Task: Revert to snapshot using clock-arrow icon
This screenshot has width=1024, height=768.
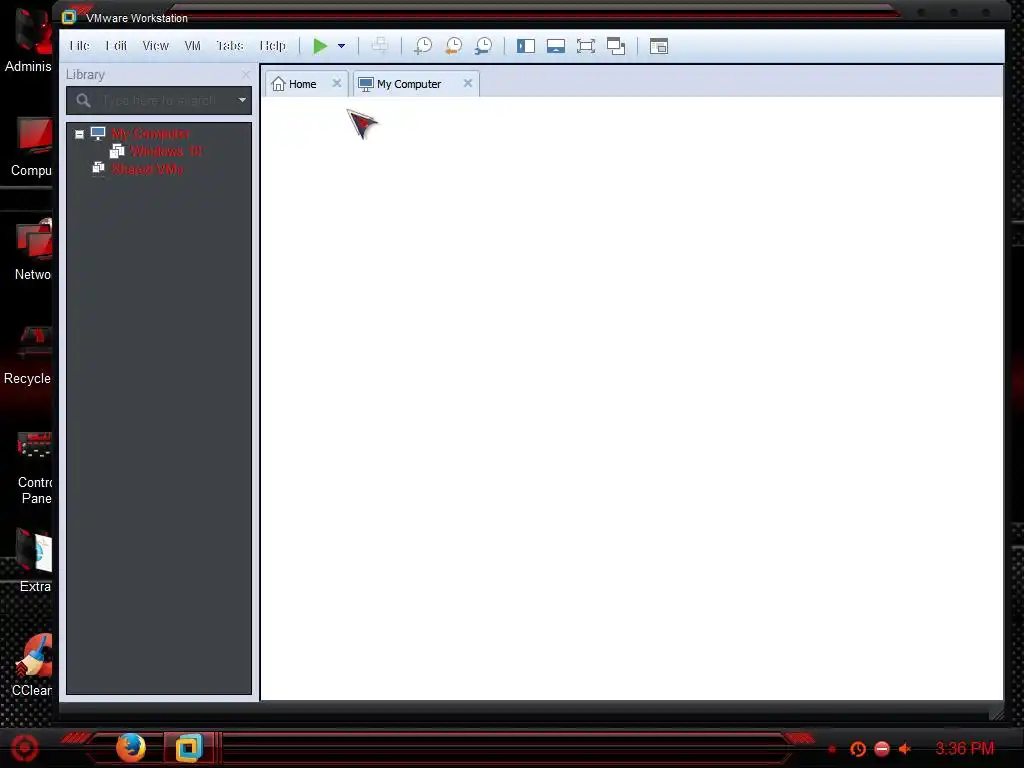Action: (x=453, y=46)
